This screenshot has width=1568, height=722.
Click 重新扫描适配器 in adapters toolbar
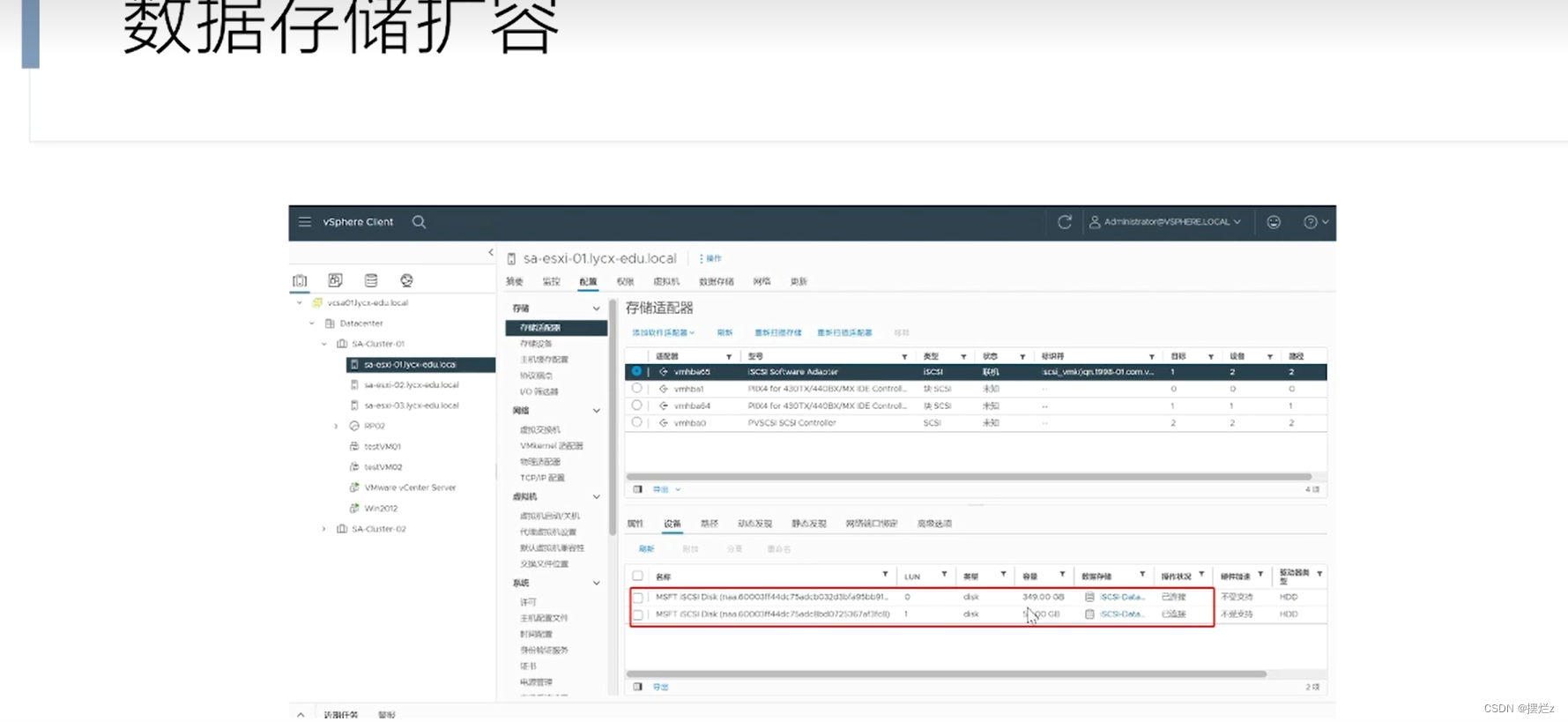click(844, 332)
